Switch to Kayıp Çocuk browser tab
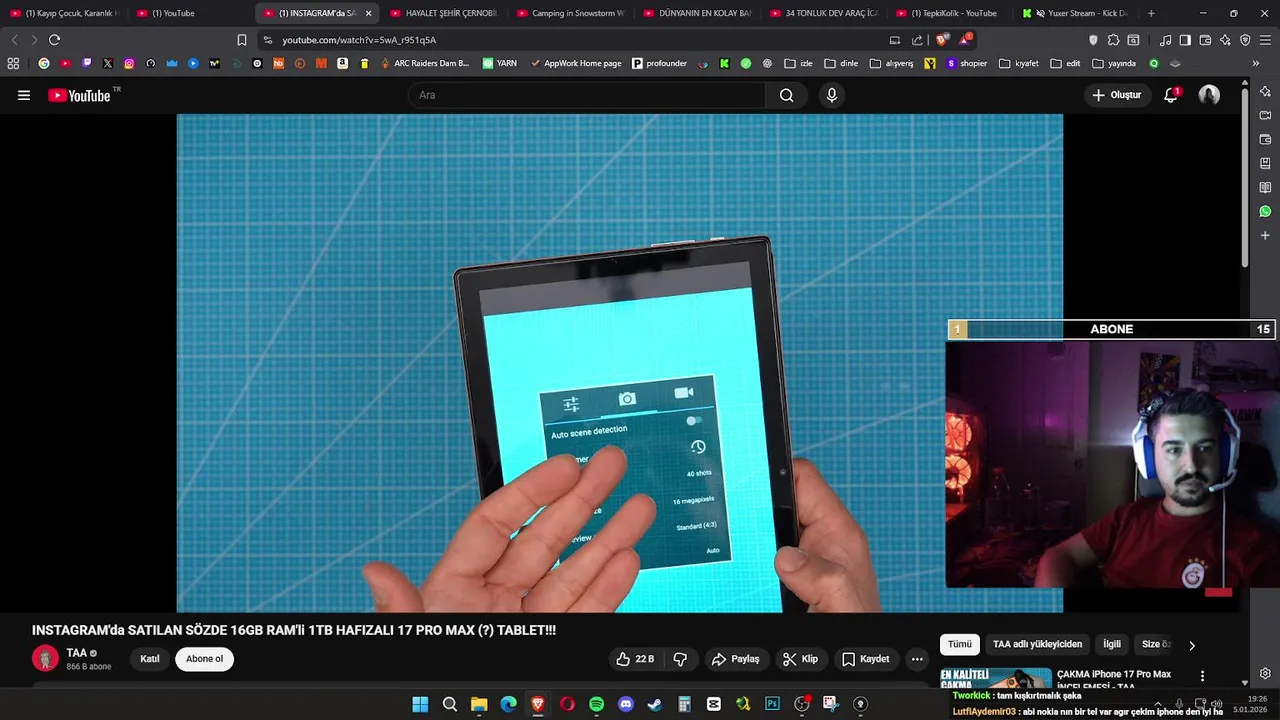 64,13
